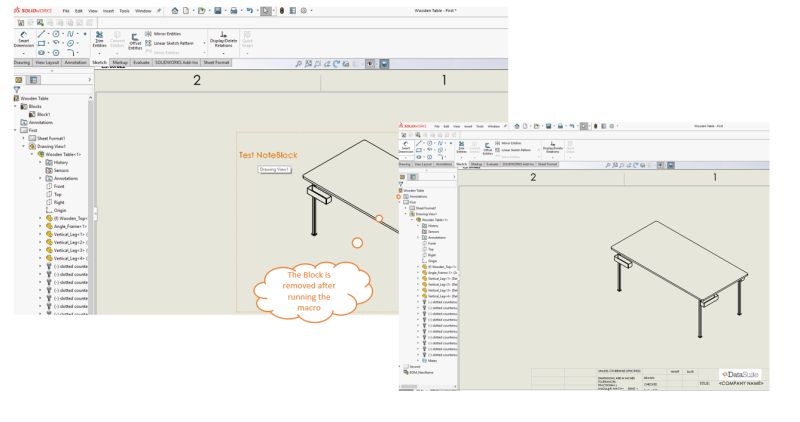Select Offset Entities tool in left window
This screenshot has height=422, width=800.
tap(135, 40)
